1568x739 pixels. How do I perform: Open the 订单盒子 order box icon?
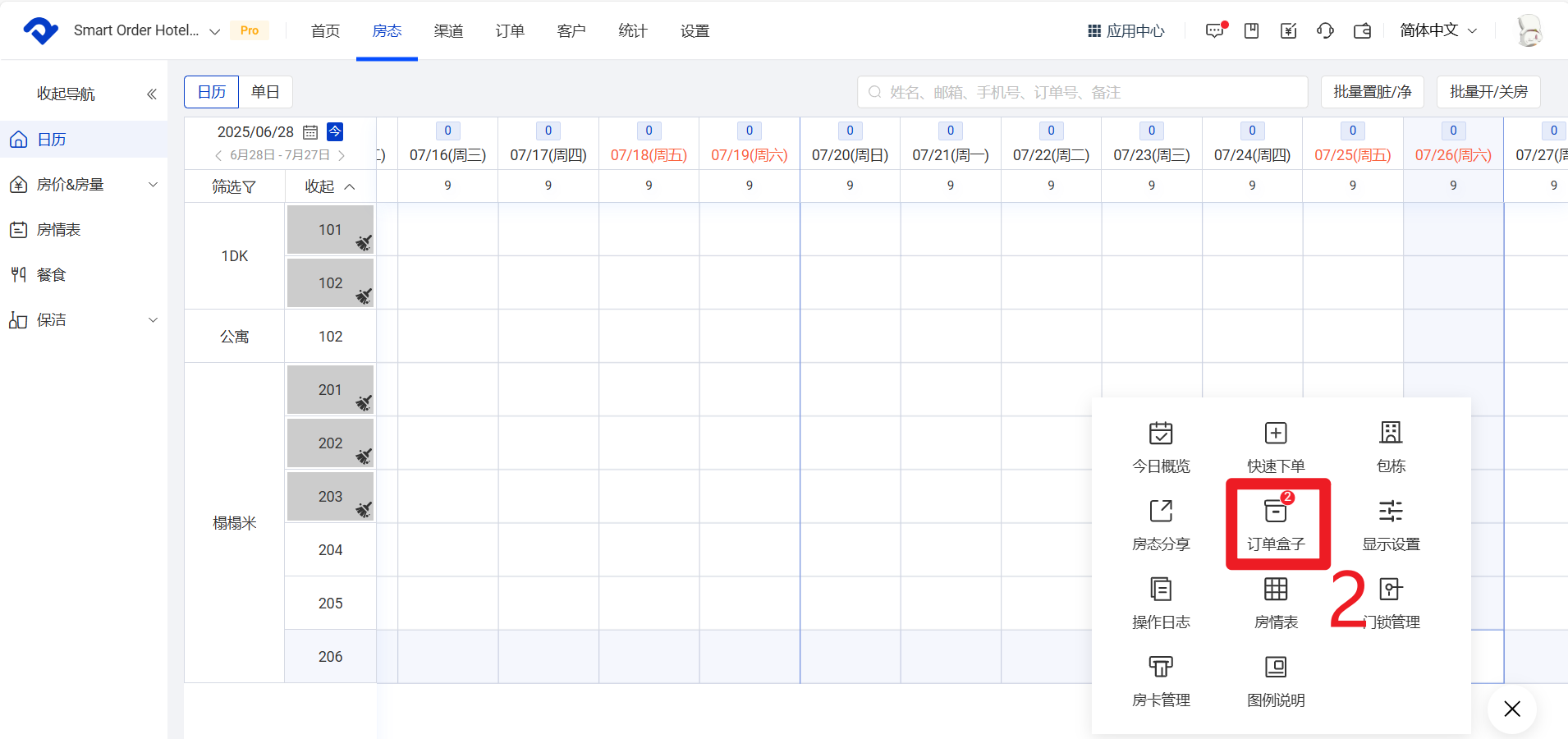[1276, 511]
